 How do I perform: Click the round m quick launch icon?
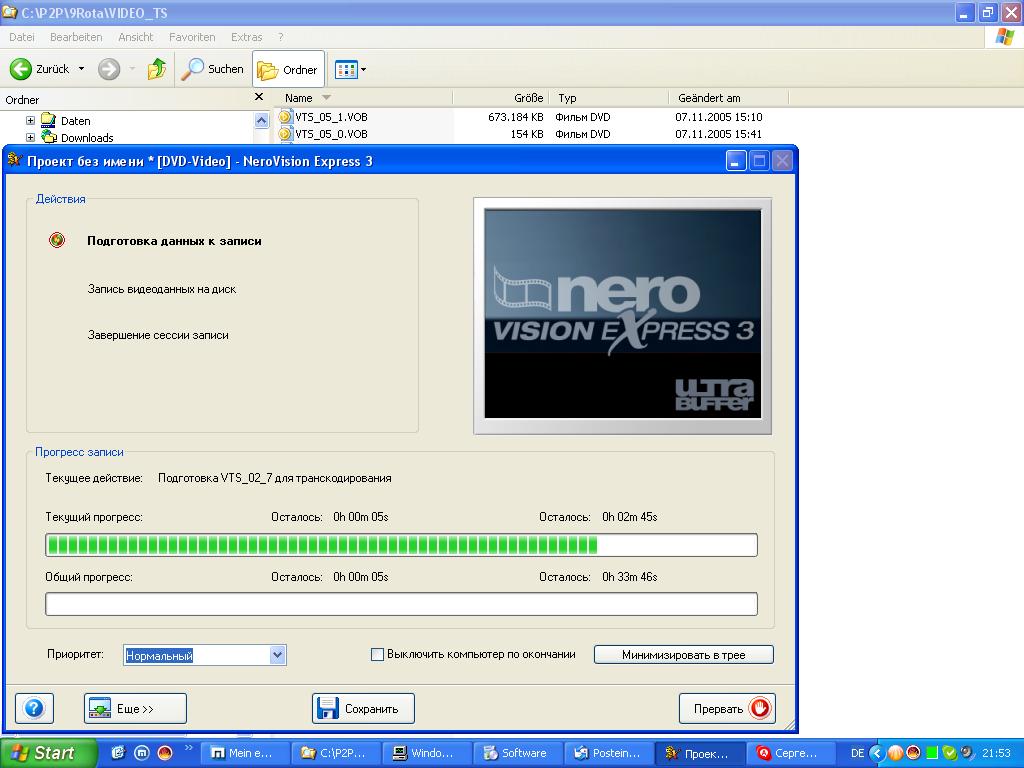coord(142,753)
